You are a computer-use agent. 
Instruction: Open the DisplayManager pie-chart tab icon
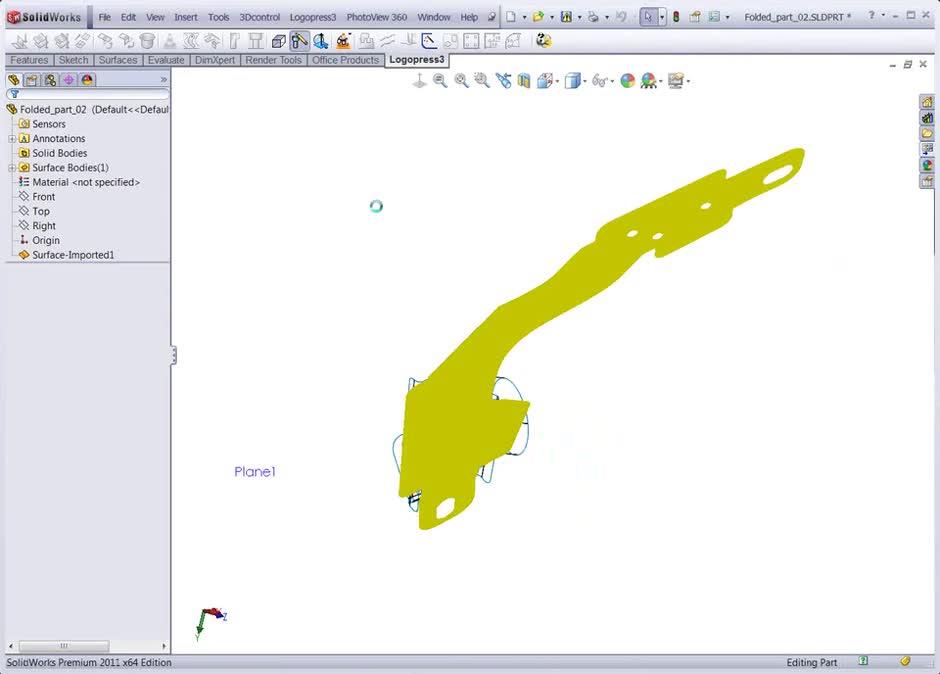(x=87, y=79)
